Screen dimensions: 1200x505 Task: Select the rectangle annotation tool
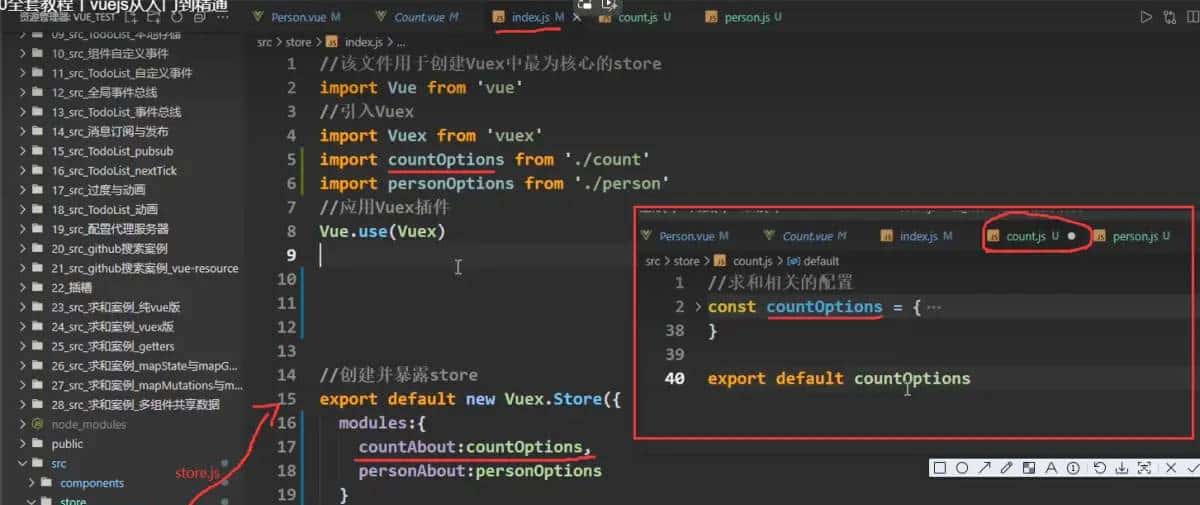point(939,468)
